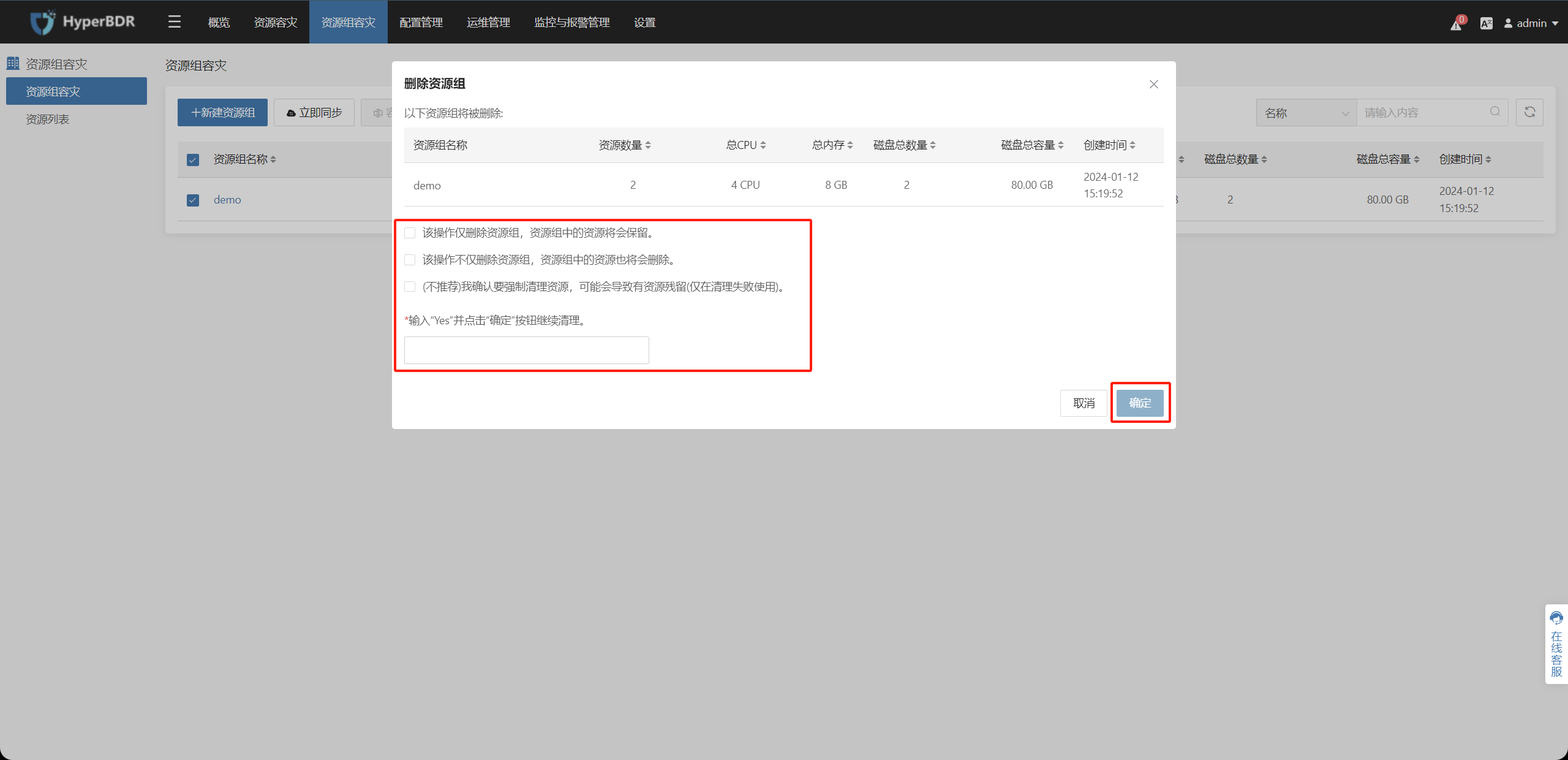Toggle the hamburger menu icon

pyautogui.click(x=175, y=22)
